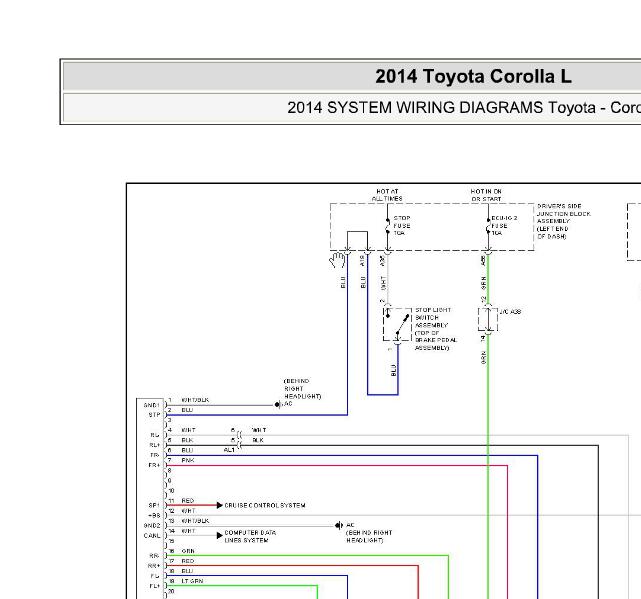Click the 'ECU-IG 2 FUSE 10A' label
This screenshot has height=599, width=641.
504,225
